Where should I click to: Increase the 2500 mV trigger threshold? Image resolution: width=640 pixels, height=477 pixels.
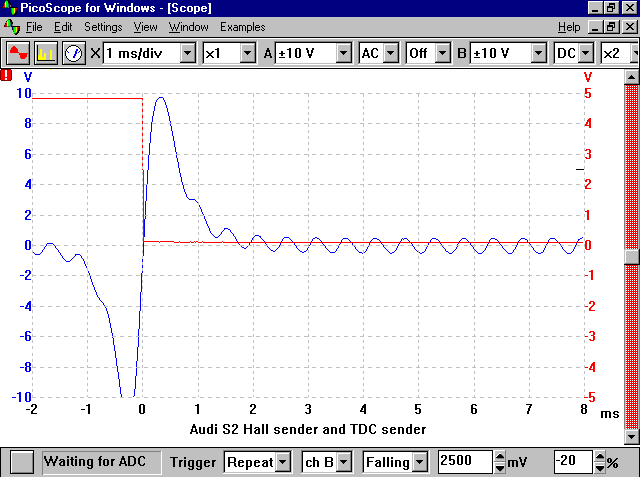click(500, 457)
